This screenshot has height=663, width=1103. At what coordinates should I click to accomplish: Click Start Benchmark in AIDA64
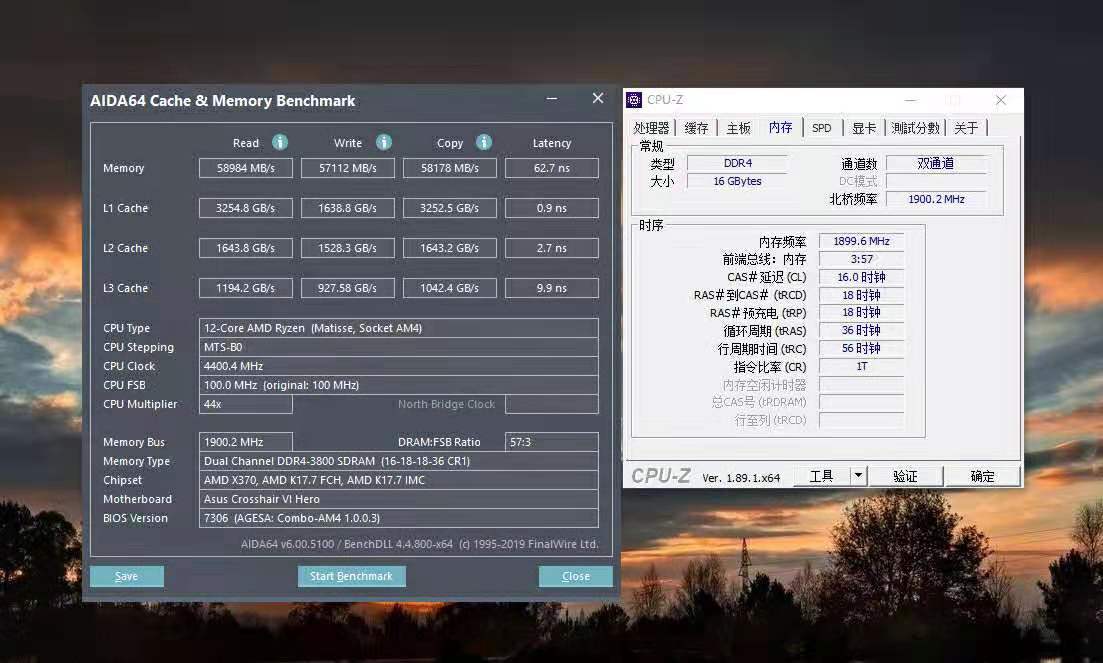(x=352, y=577)
